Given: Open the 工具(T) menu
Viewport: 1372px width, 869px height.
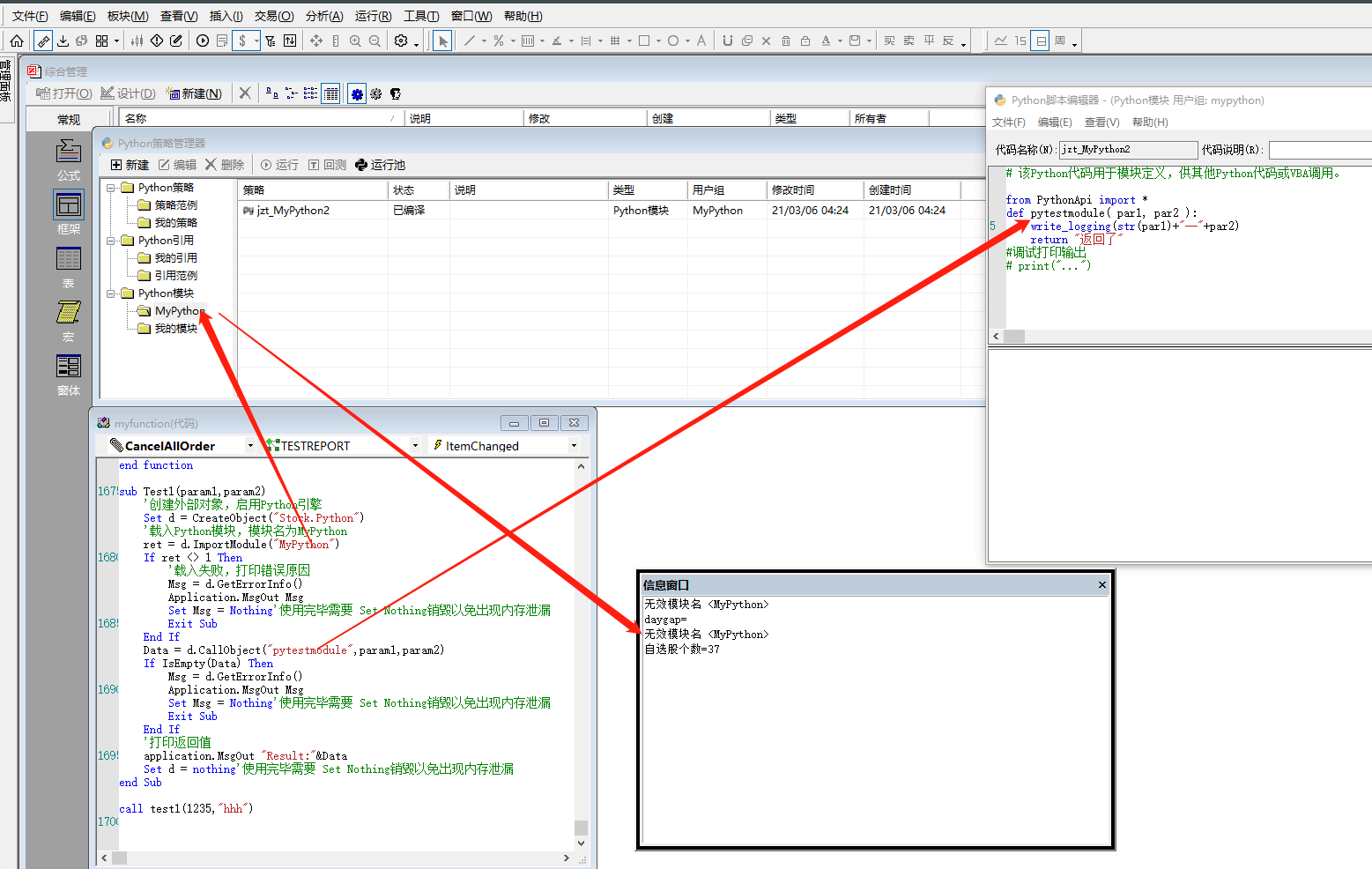Looking at the screenshot, I should pos(421,16).
